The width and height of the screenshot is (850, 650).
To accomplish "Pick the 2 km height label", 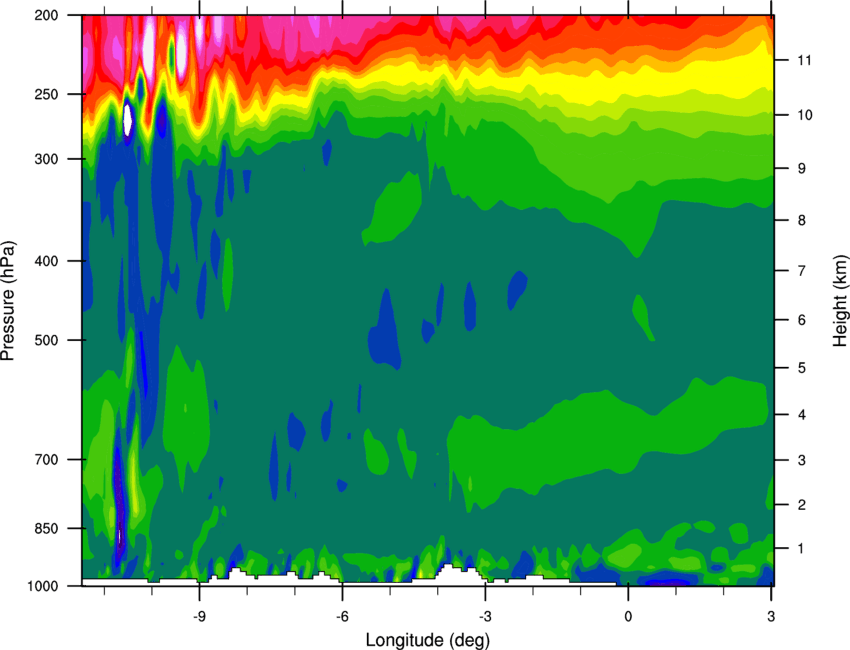I will point(802,505).
